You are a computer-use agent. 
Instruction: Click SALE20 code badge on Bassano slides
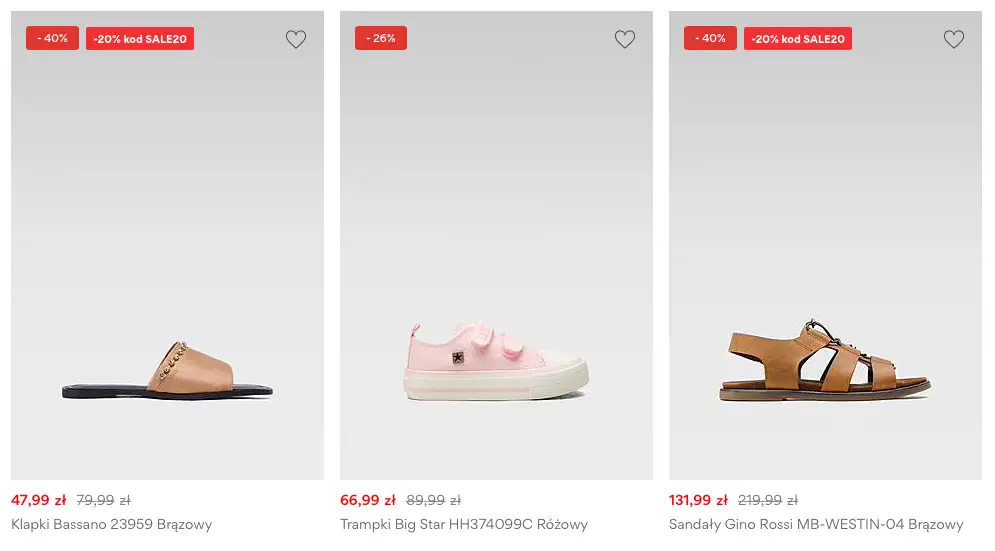point(140,39)
